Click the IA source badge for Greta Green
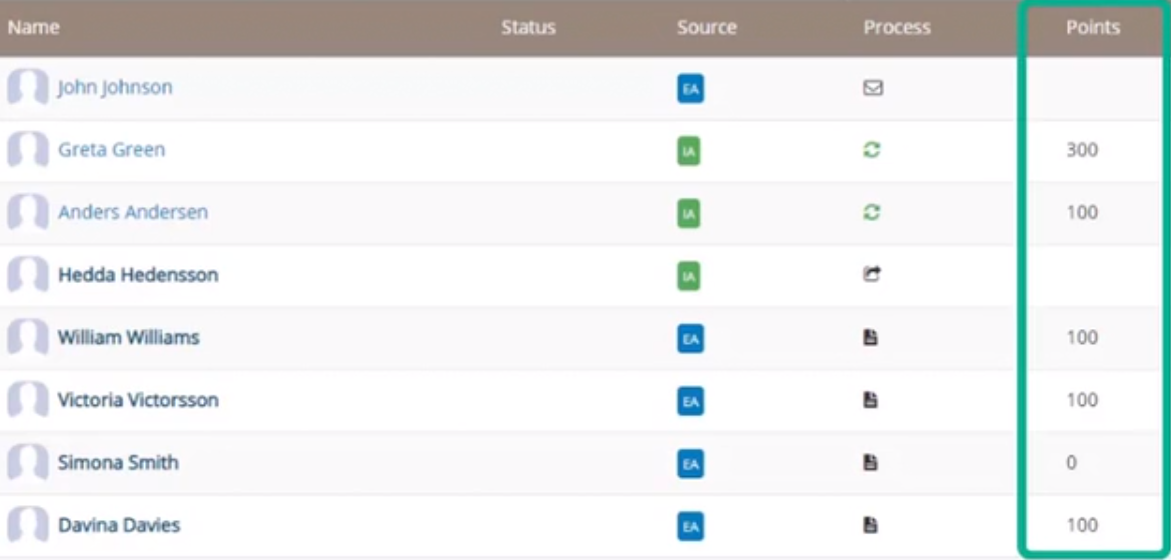Image resolution: width=1171 pixels, height=560 pixels. pos(689,152)
